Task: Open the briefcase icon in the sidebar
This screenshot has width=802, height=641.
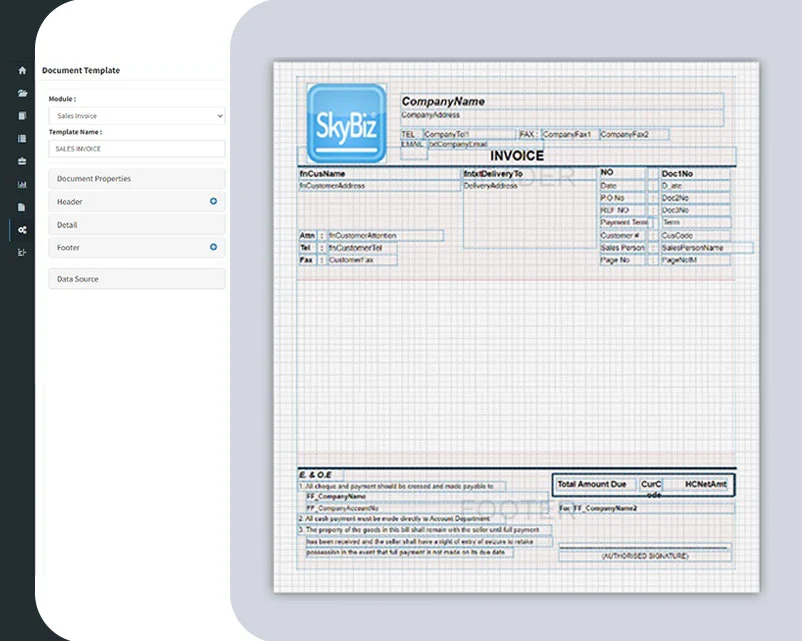Action: click(x=19, y=162)
